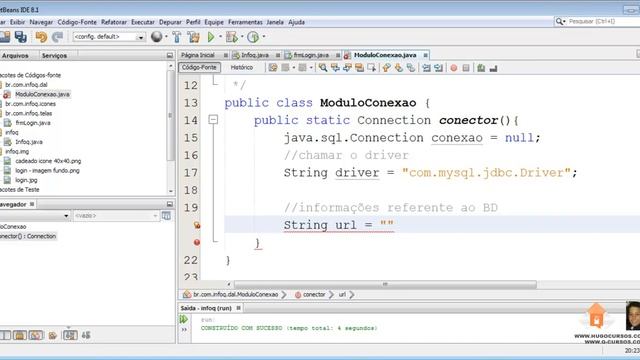Open dropdown arrow beside globe browser icon
Viewport: 640px width, 360px height.
point(166,37)
